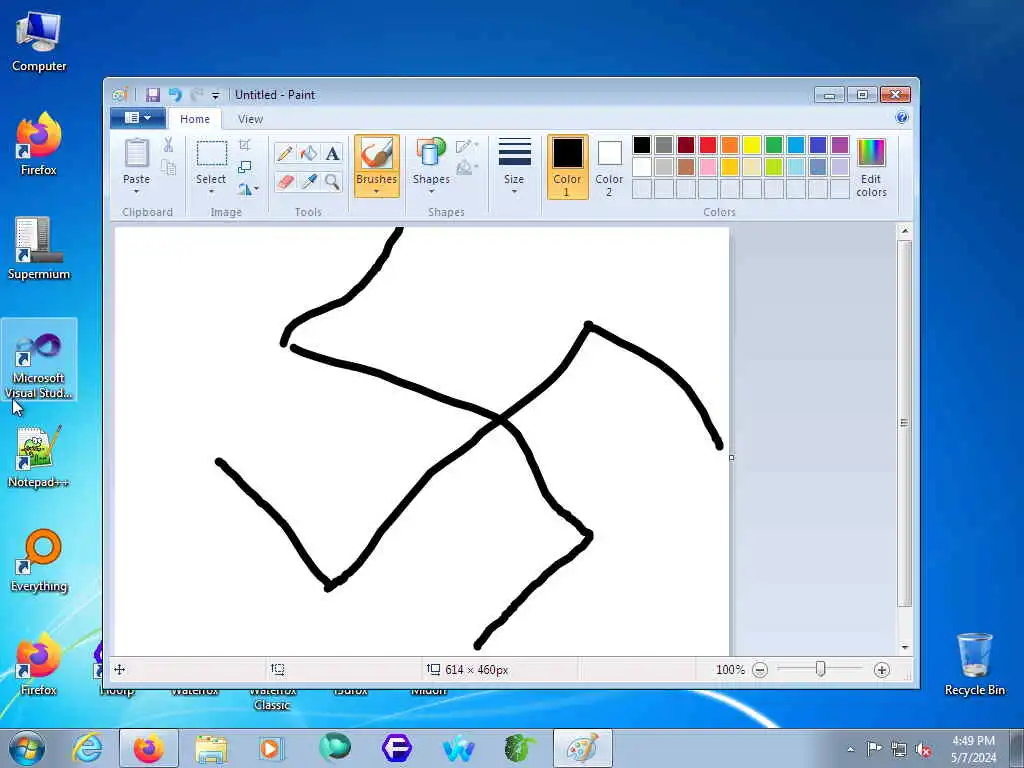This screenshot has width=1024, height=768.
Task: Open Paint Help question mark icon
Action: pos(902,118)
